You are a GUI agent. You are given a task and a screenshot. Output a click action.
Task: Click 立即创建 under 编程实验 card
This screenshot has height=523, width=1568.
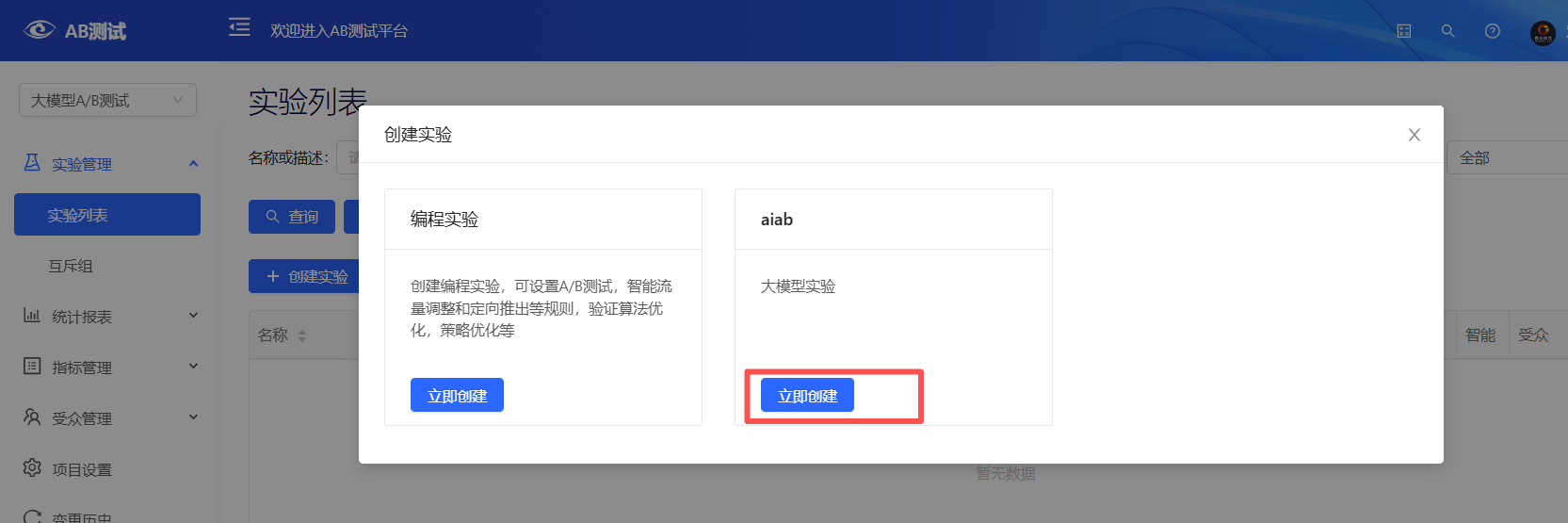pyautogui.click(x=457, y=396)
